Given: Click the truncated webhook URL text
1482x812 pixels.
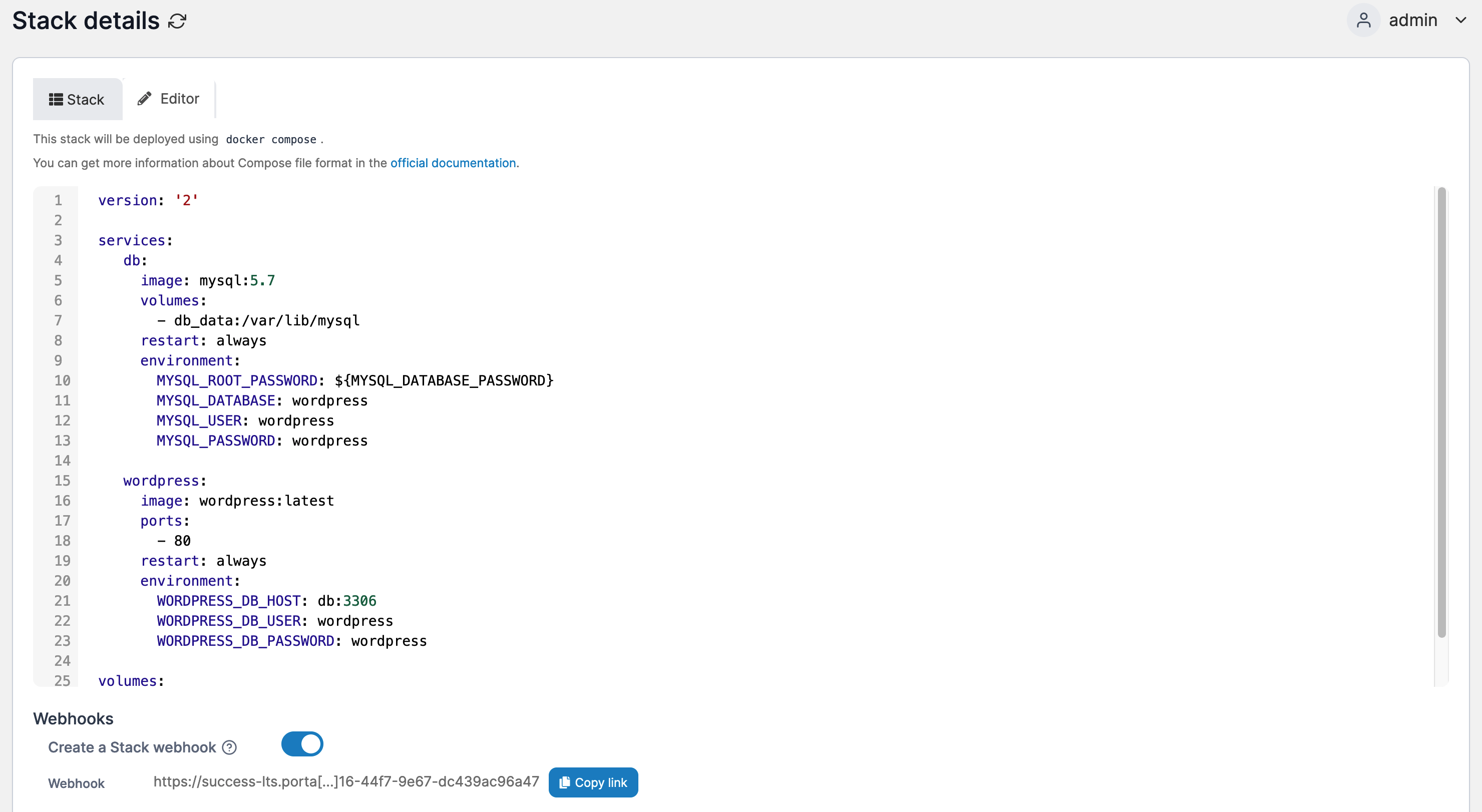Looking at the screenshot, I should pyautogui.click(x=346, y=781).
